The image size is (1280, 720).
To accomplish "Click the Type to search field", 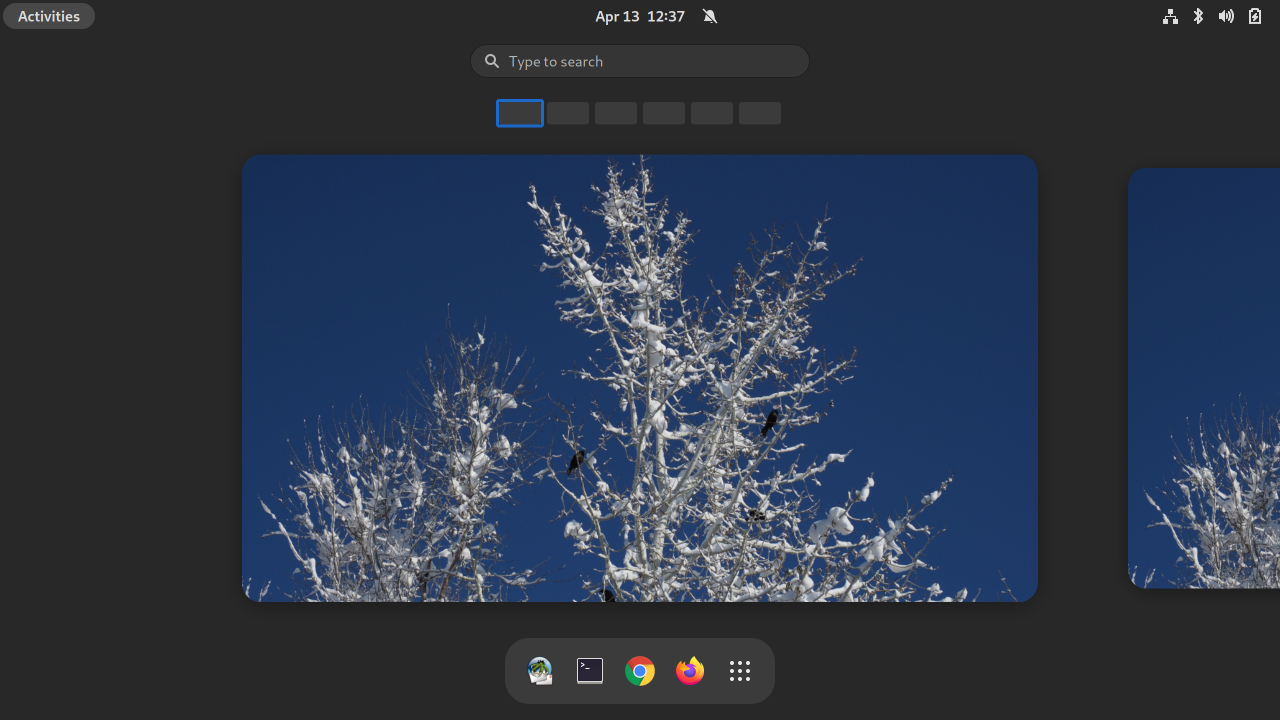I will (640, 61).
